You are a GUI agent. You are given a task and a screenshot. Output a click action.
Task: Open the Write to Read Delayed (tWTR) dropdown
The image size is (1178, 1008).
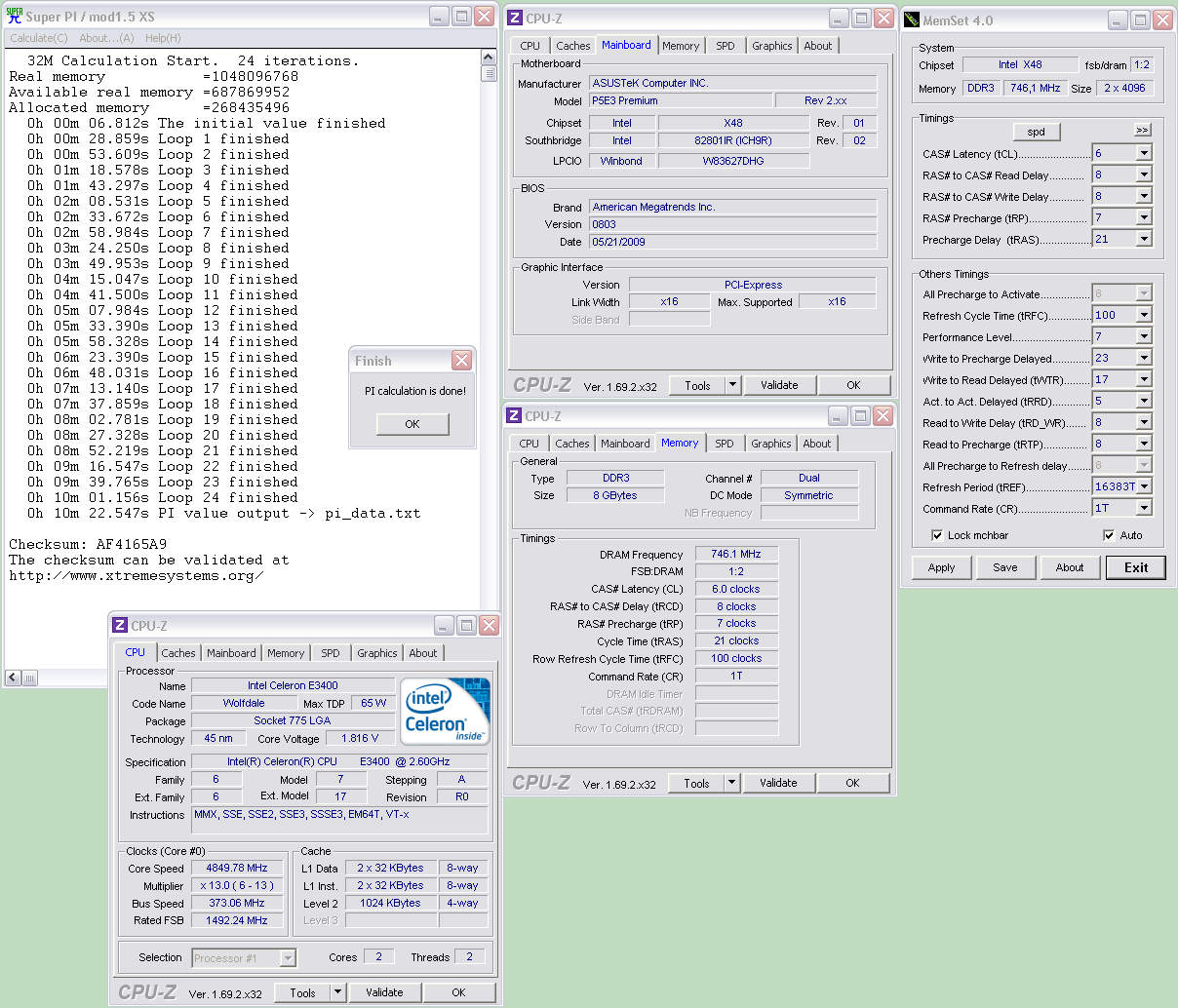[1144, 379]
